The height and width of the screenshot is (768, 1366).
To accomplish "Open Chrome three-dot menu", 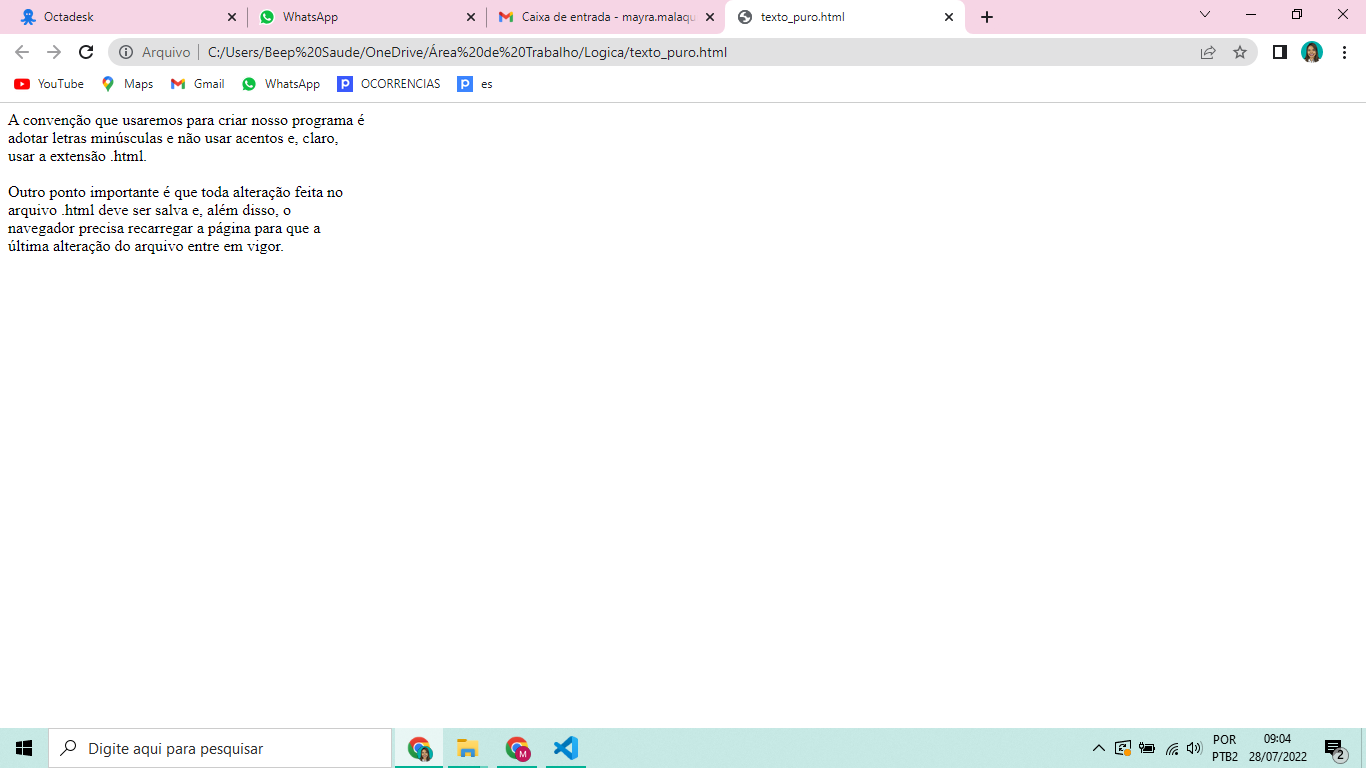I will point(1344,52).
